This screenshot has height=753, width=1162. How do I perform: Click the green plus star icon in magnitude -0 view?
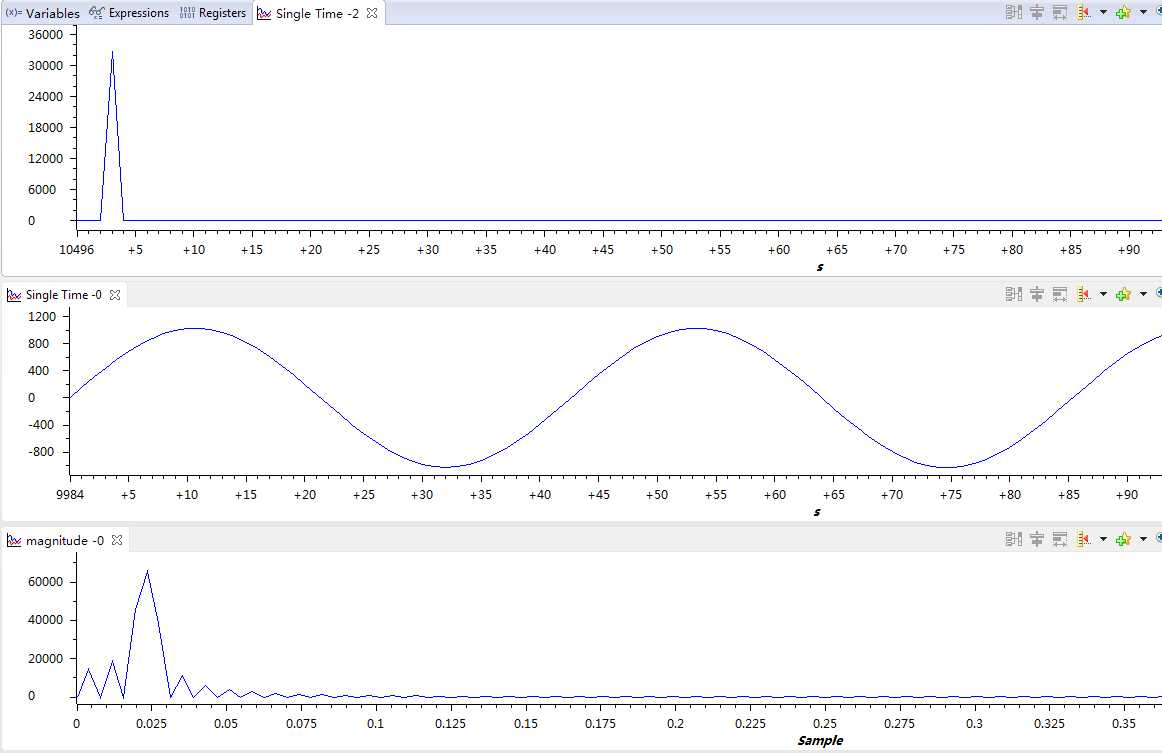[x=1123, y=539]
